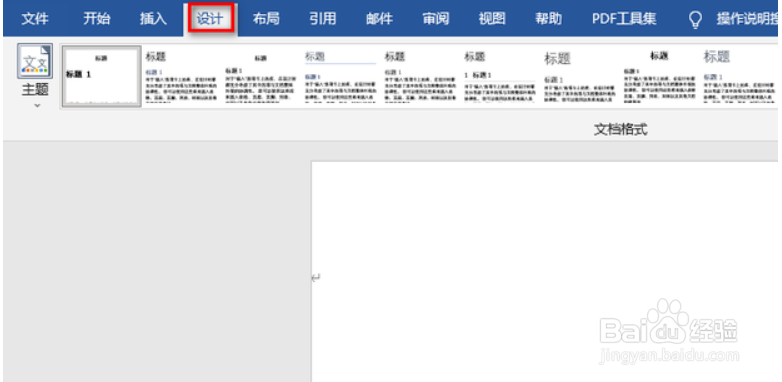Click in the blank document page

pyautogui.click(x=545, y=271)
